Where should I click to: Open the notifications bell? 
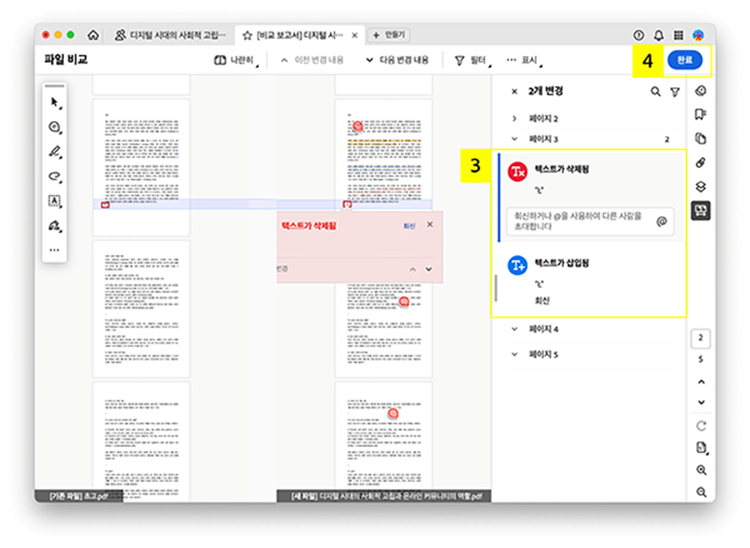click(x=659, y=35)
